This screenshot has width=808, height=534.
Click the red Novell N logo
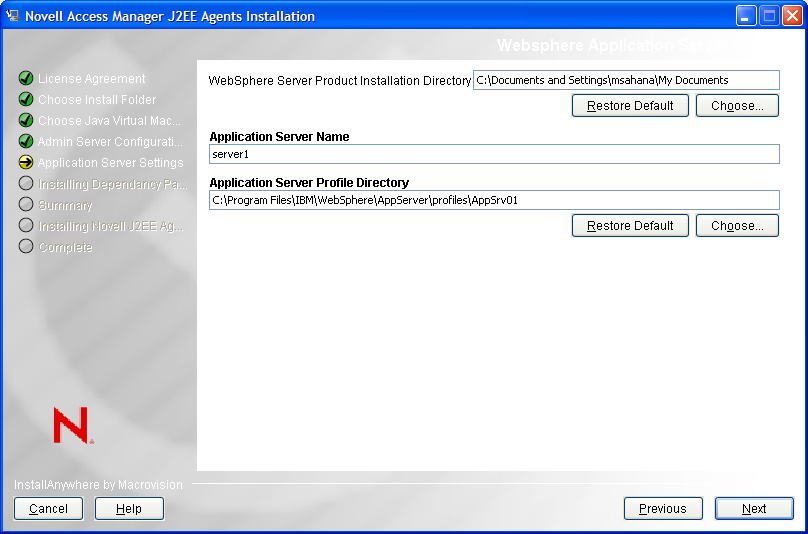point(73,425)
